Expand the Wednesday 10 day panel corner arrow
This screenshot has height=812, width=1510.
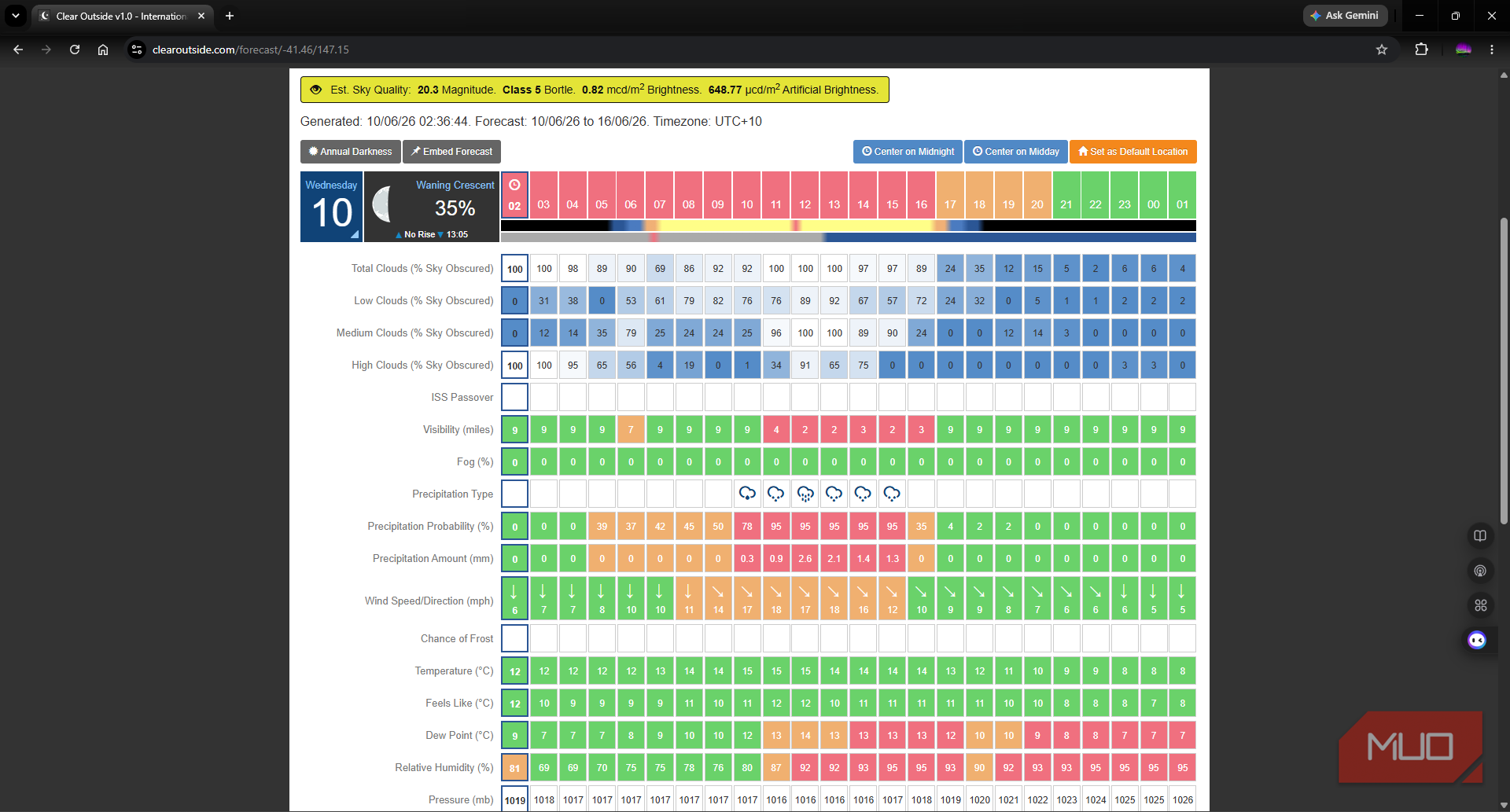click(x=355, y=234)
